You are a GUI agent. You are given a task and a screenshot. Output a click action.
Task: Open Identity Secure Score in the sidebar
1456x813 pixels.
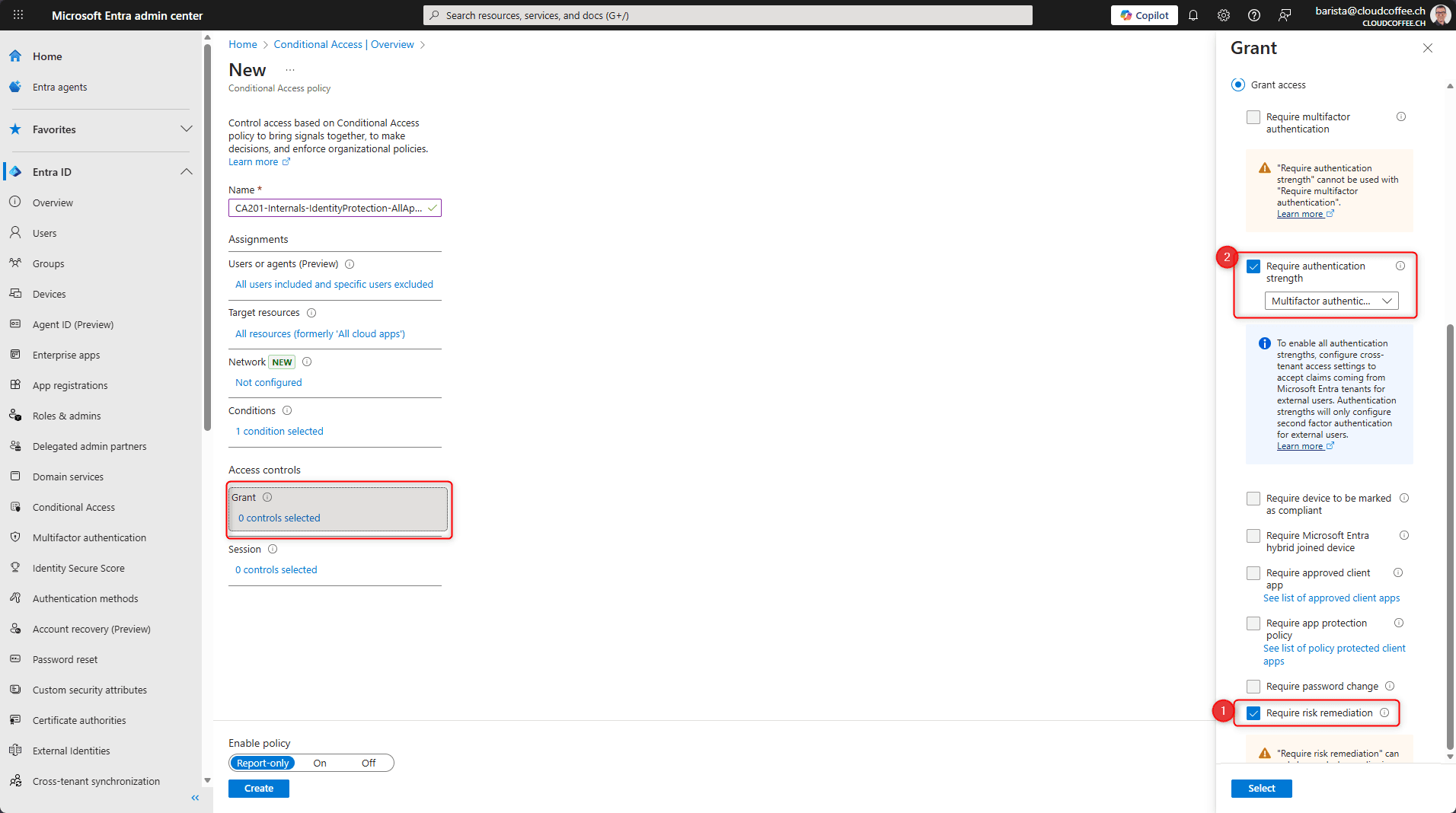[x=78, y=567]
